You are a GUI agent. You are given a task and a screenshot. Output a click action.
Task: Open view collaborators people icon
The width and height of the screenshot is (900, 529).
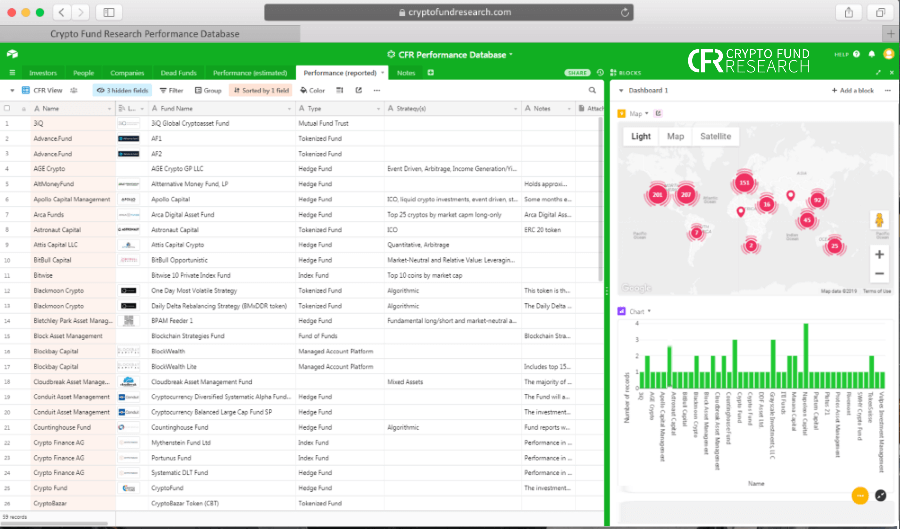click(73, 90)
